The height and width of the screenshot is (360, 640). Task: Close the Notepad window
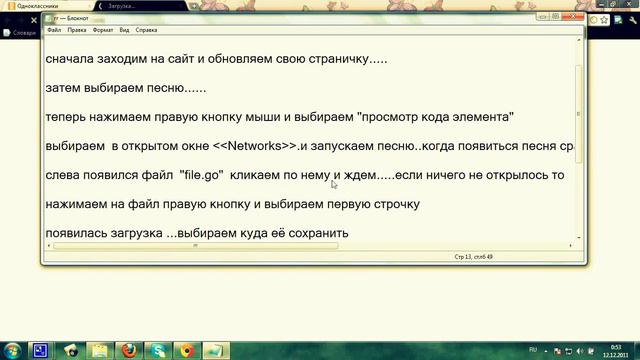pyautogui.click(x=573, y=17)
